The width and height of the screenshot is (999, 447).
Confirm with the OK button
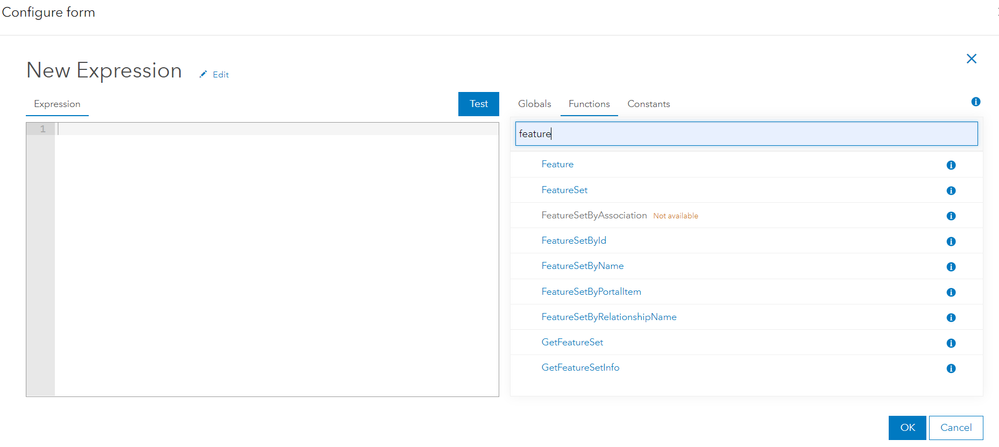(907, 428)
